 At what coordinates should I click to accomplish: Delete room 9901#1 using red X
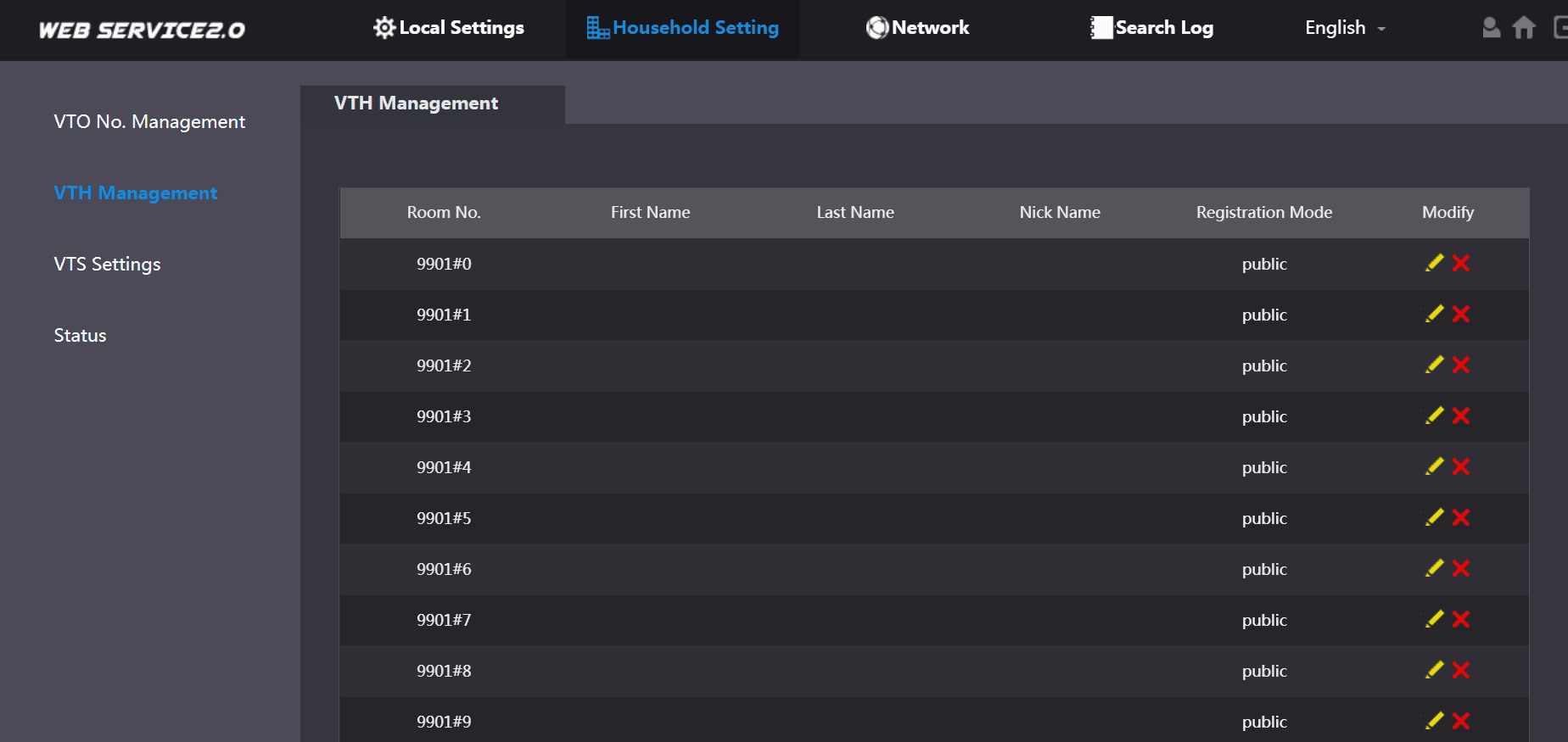pos(1460,314)
